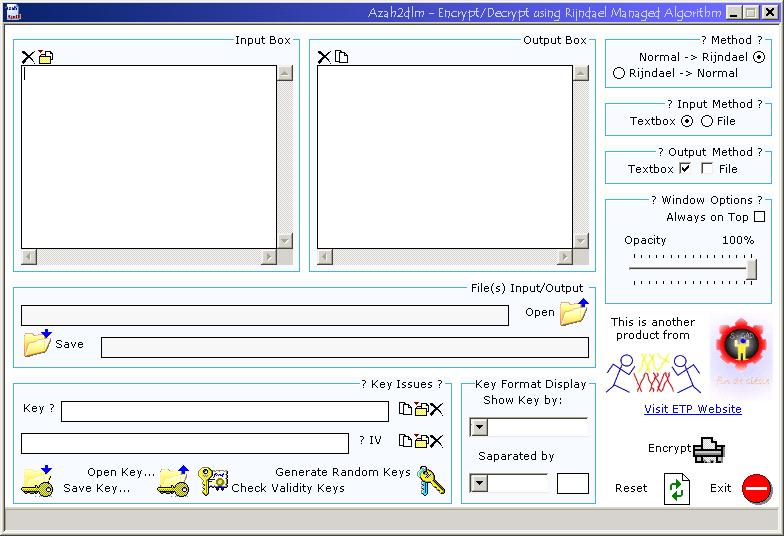The height and width of the screenshot is (536, 784).
Task: Focus the Key input field
Action: 225,412
